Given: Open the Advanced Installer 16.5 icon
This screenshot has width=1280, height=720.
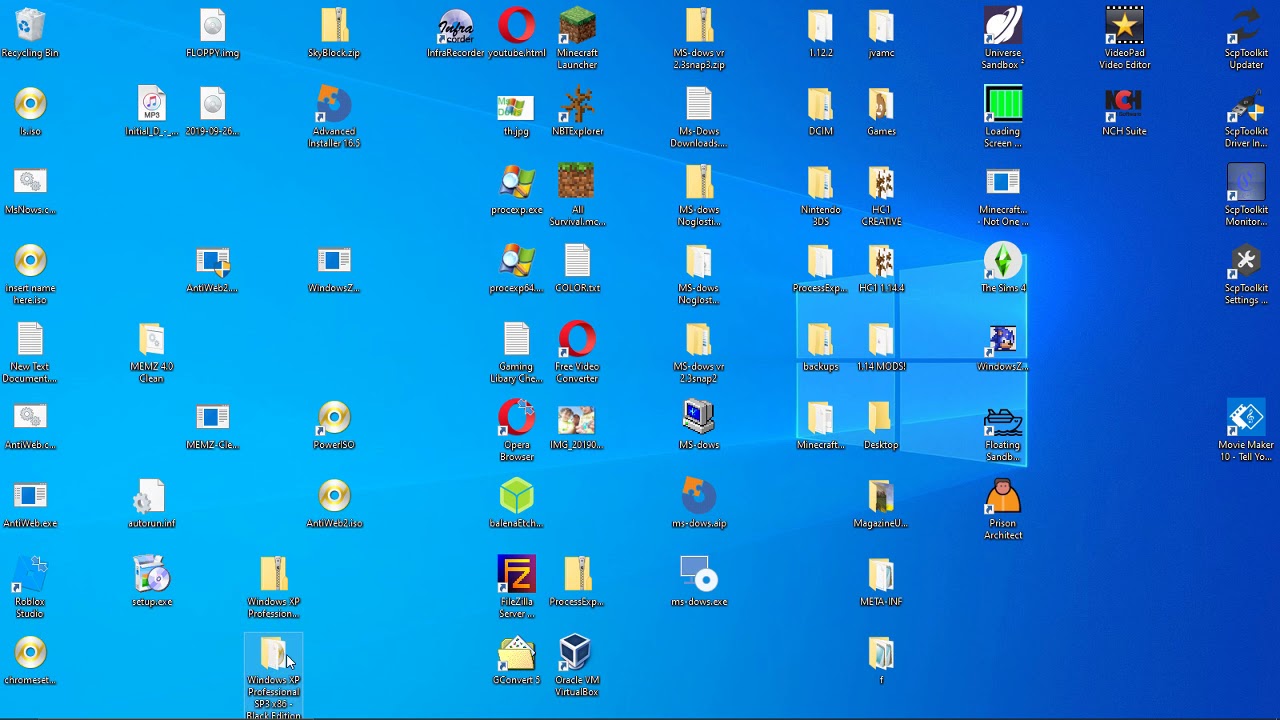Looking at the screenshot, I should coord(334,104).
